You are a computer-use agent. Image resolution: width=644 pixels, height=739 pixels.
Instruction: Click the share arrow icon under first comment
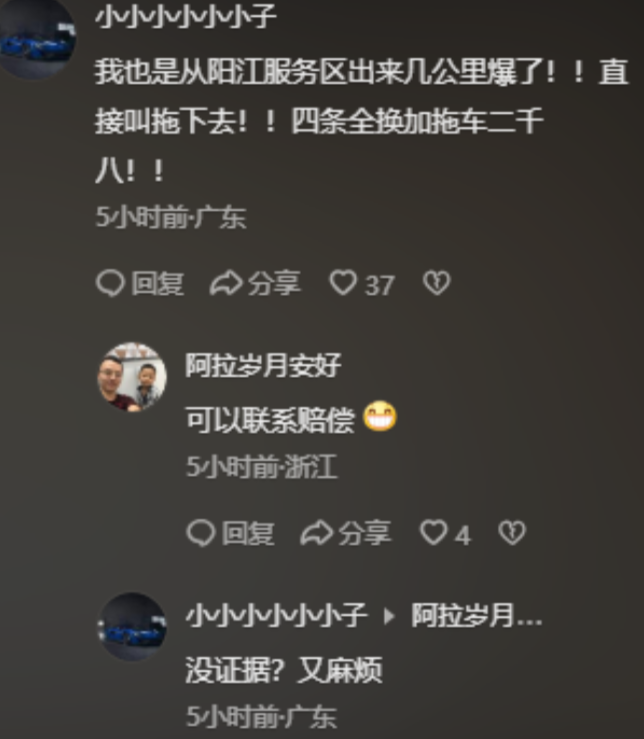[x=226, y=283]
